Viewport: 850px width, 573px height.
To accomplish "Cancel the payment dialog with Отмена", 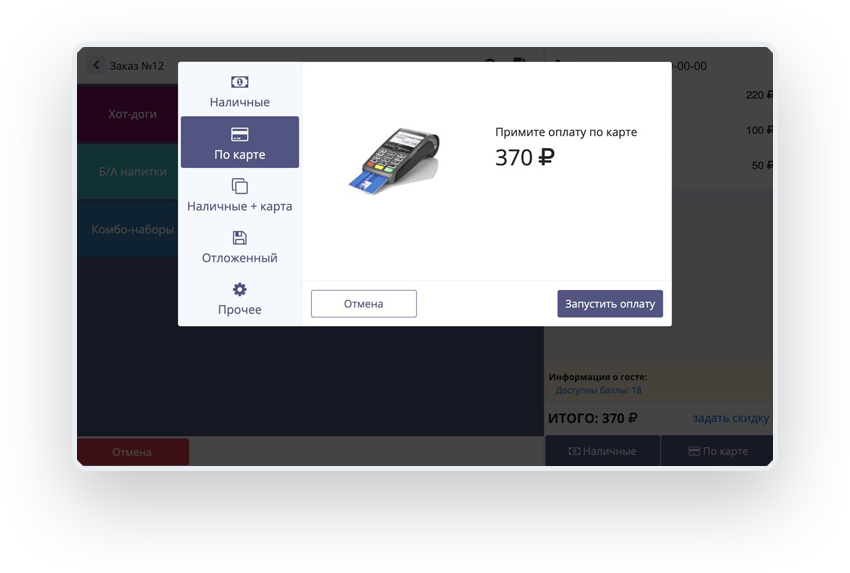I will point(364,304).
